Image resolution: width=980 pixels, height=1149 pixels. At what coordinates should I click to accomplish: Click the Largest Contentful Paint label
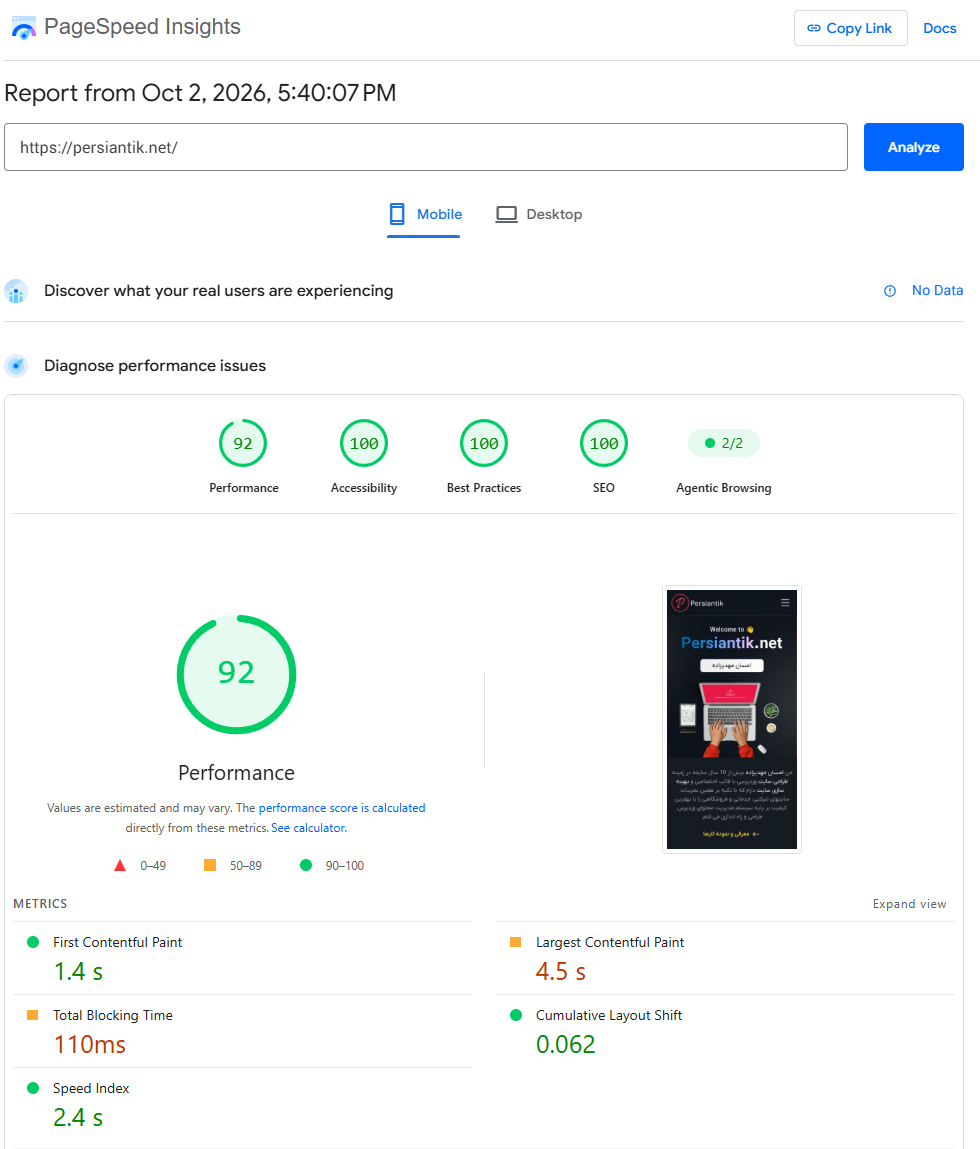point(610,942)
